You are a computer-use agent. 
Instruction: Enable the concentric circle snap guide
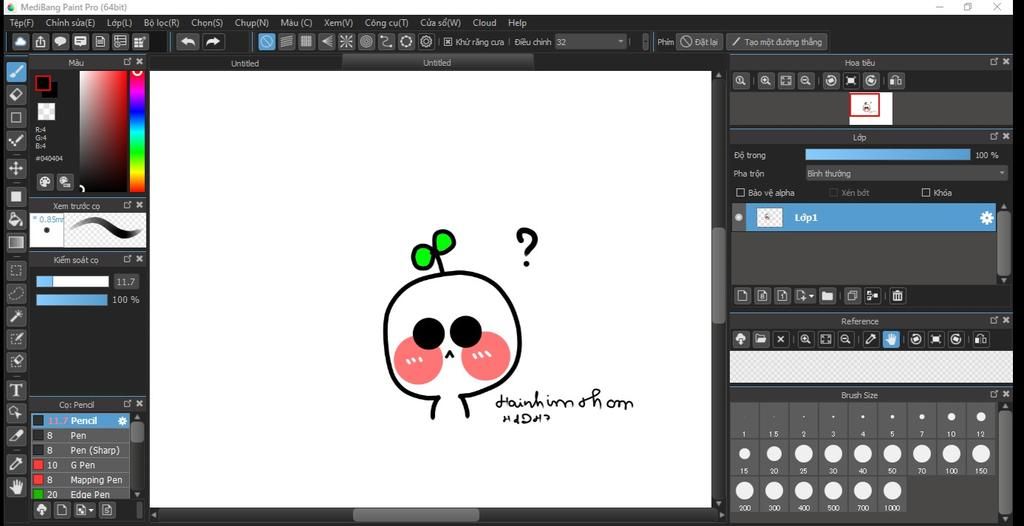pyautogui.click(x=366, y=42)
